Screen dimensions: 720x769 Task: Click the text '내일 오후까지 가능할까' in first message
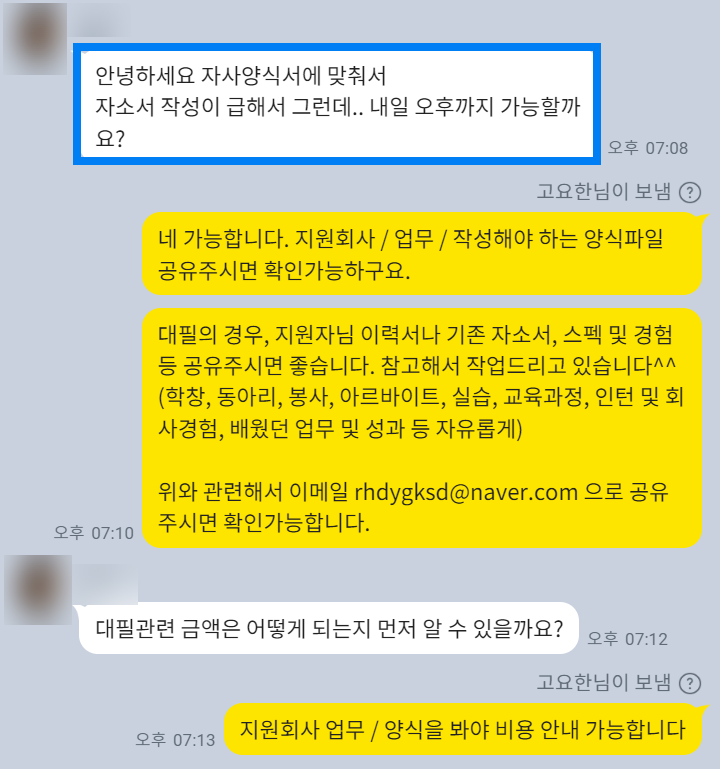tap(475, 106)
